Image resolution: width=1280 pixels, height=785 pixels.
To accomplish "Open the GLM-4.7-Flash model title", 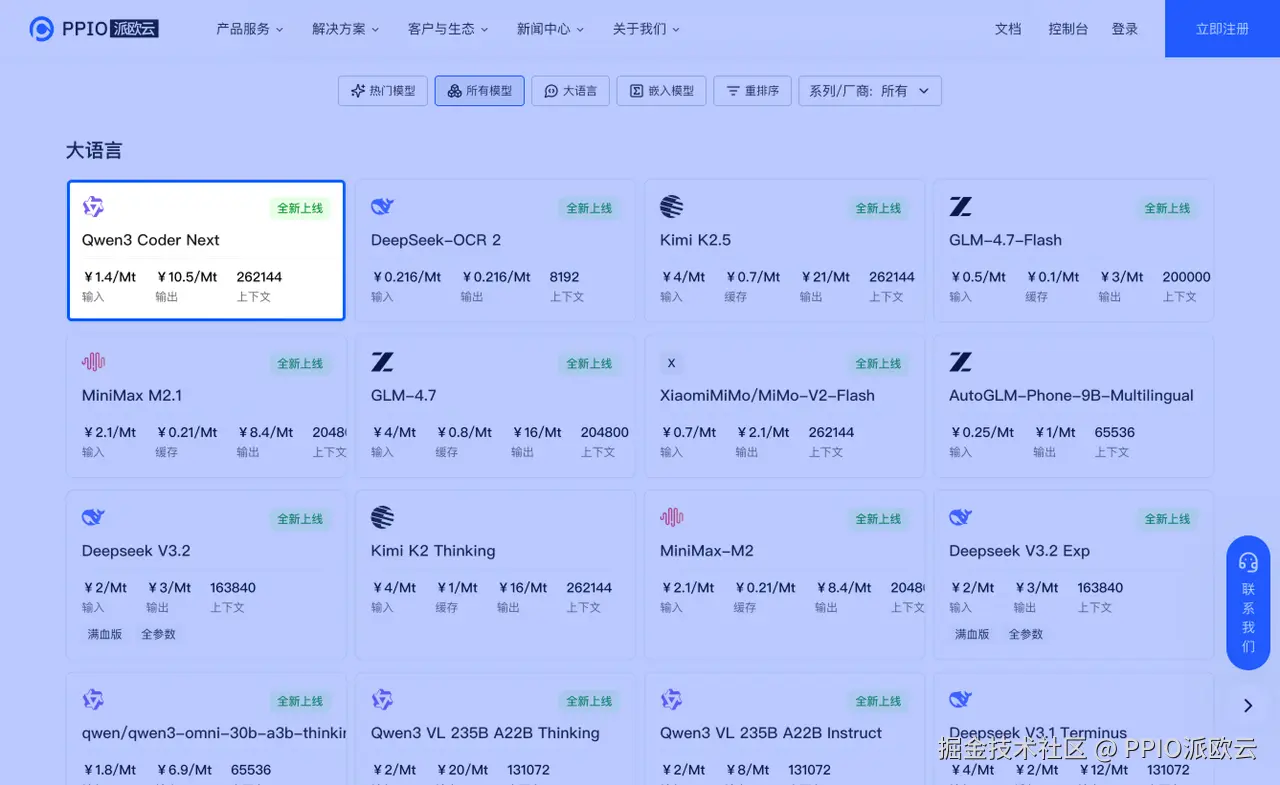I will click(x=1005, y=240).
